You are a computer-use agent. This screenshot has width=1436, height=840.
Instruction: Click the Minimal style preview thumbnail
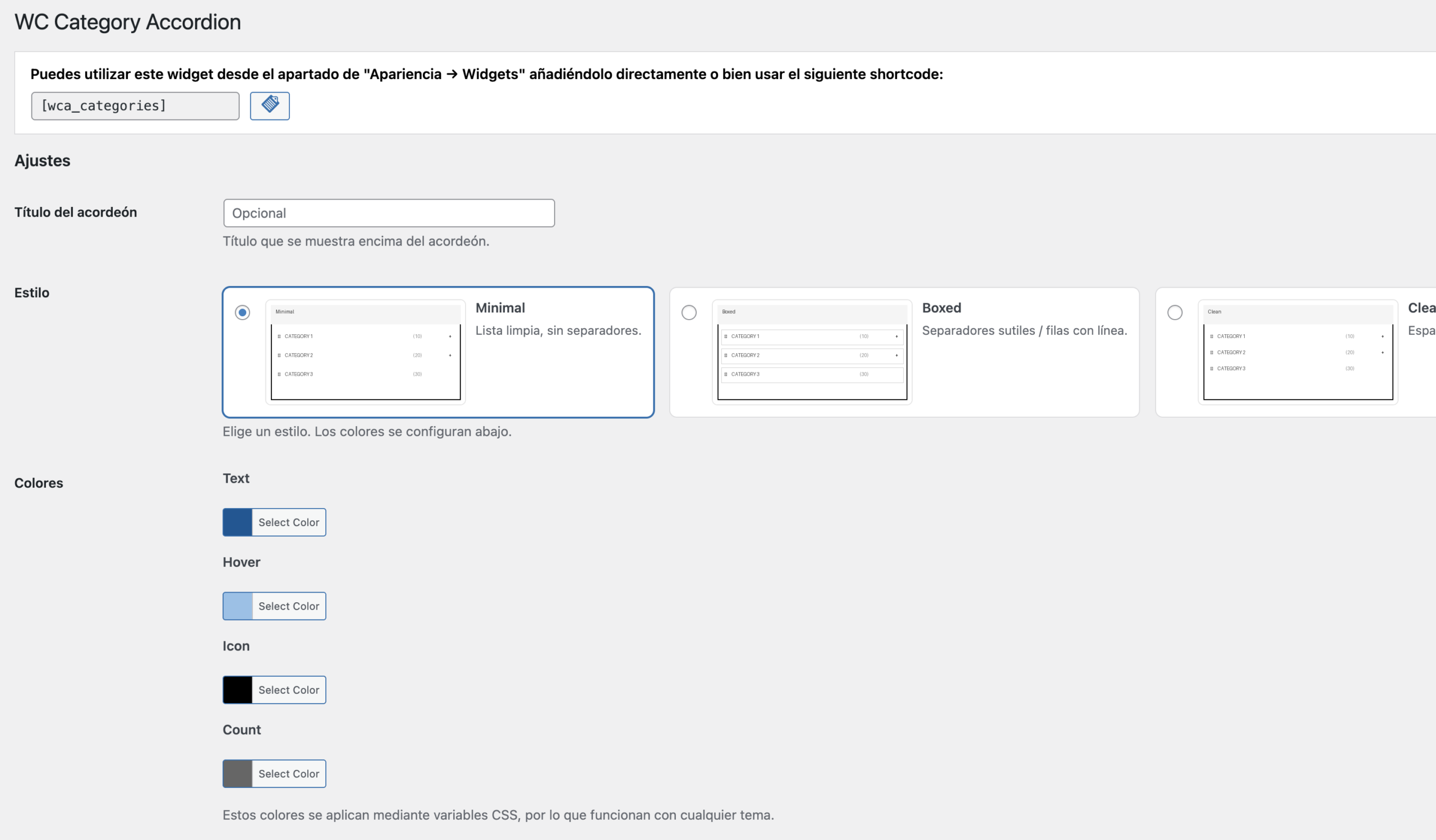point(365,352)
